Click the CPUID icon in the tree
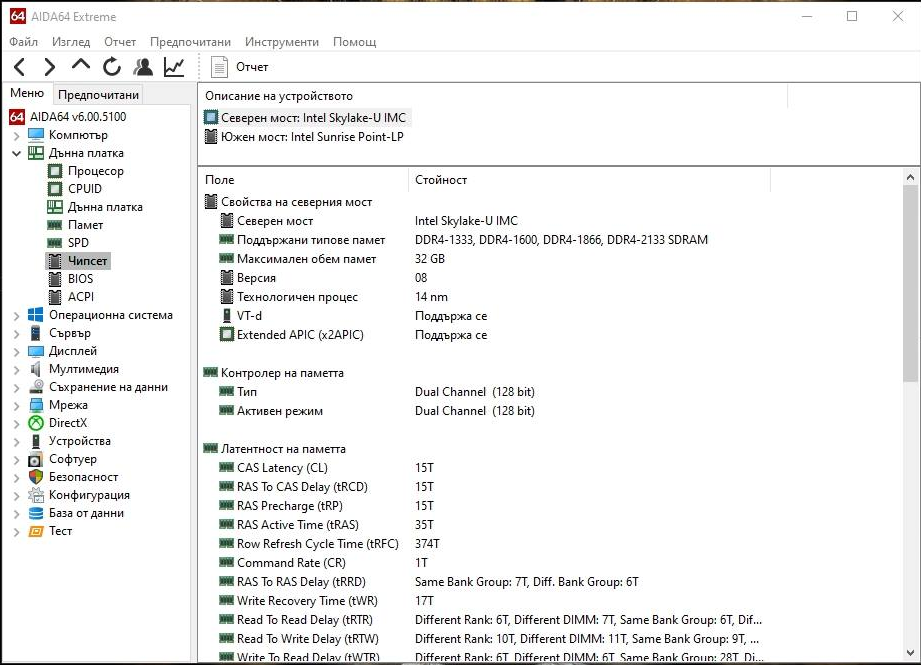Viewport: 921px width, 665px height. 55,189
